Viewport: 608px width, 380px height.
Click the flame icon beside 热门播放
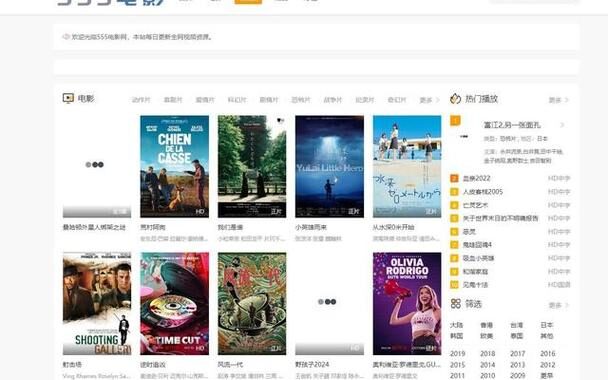click(455, 98)
